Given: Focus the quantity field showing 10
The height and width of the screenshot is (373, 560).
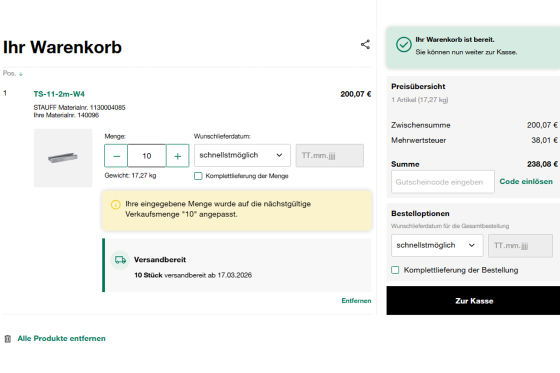Looking at the screenshot, I should point(147,156).
